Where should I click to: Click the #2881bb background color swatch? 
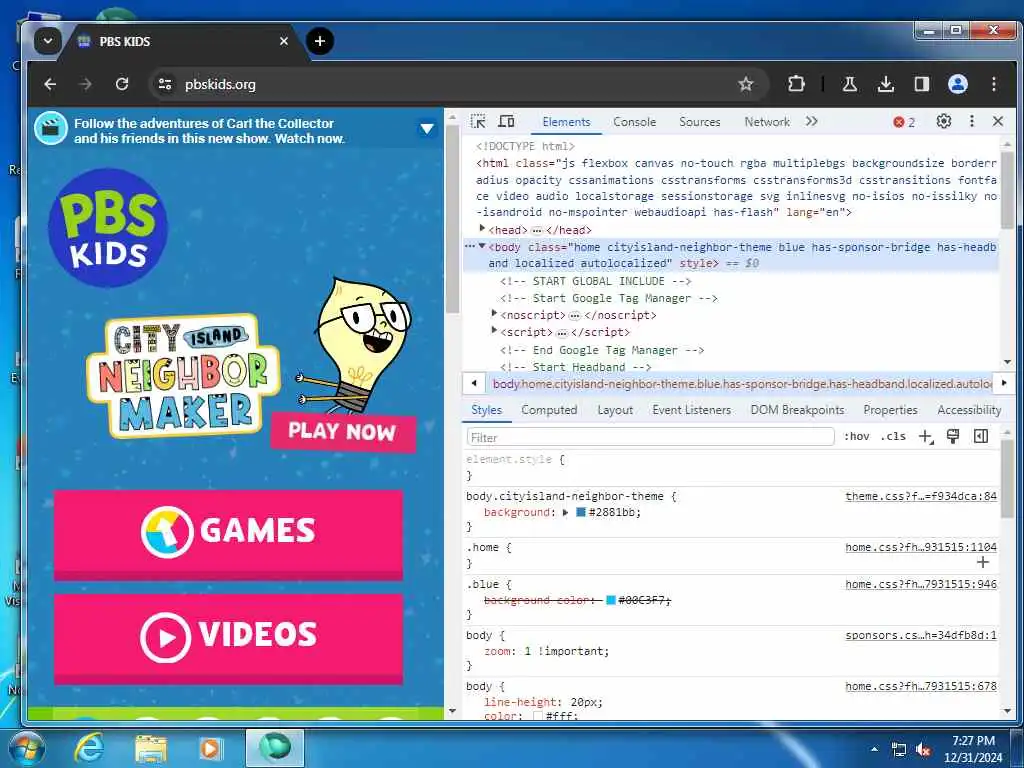581,513
